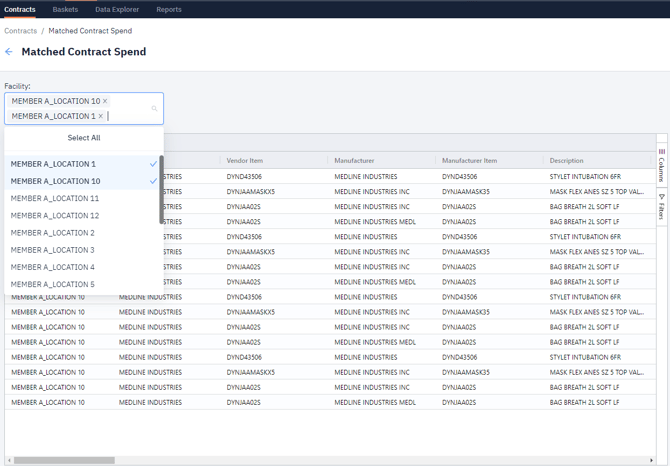The height and width of the screenshot is (466, 670).
Task: Click the back arrow beside Matched Contract Spend
Action: (9, 52)
